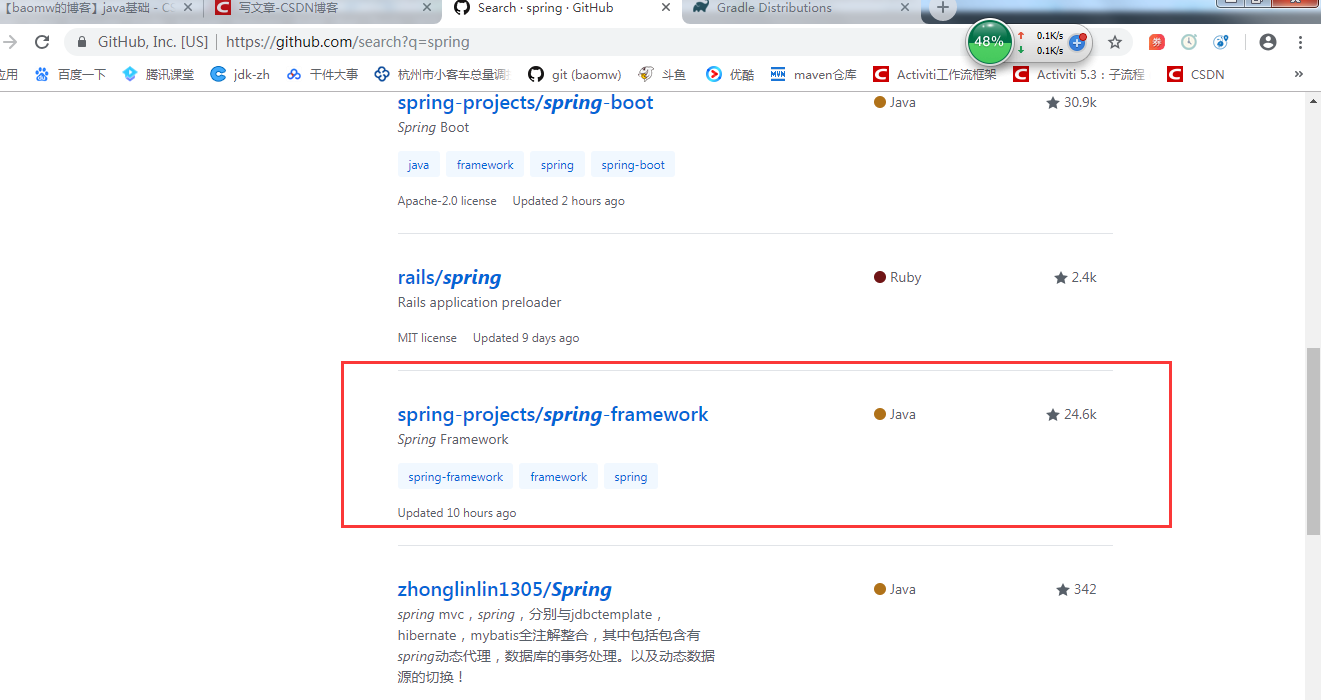Screen dimensions: 1321x700
Task: Click the MIT license text
Action: click(x=427, y=338)
